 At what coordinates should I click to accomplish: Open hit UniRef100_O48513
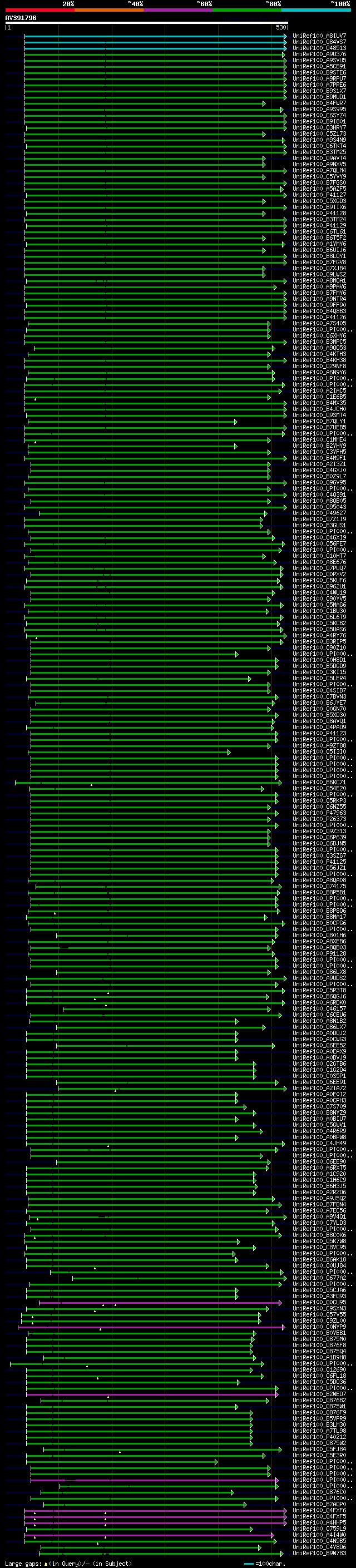(319, 48)
